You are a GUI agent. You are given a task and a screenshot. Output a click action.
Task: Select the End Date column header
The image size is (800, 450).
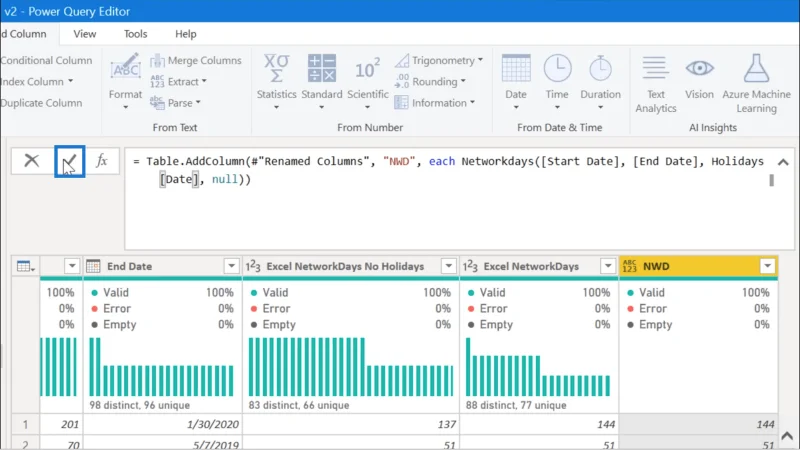coord(163,266)
